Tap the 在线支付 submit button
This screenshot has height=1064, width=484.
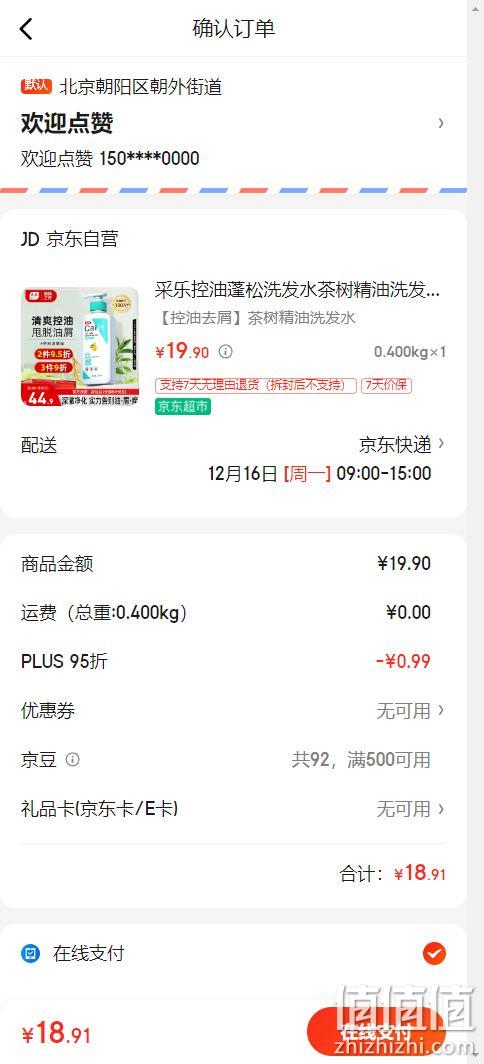tap(377, 1032)
